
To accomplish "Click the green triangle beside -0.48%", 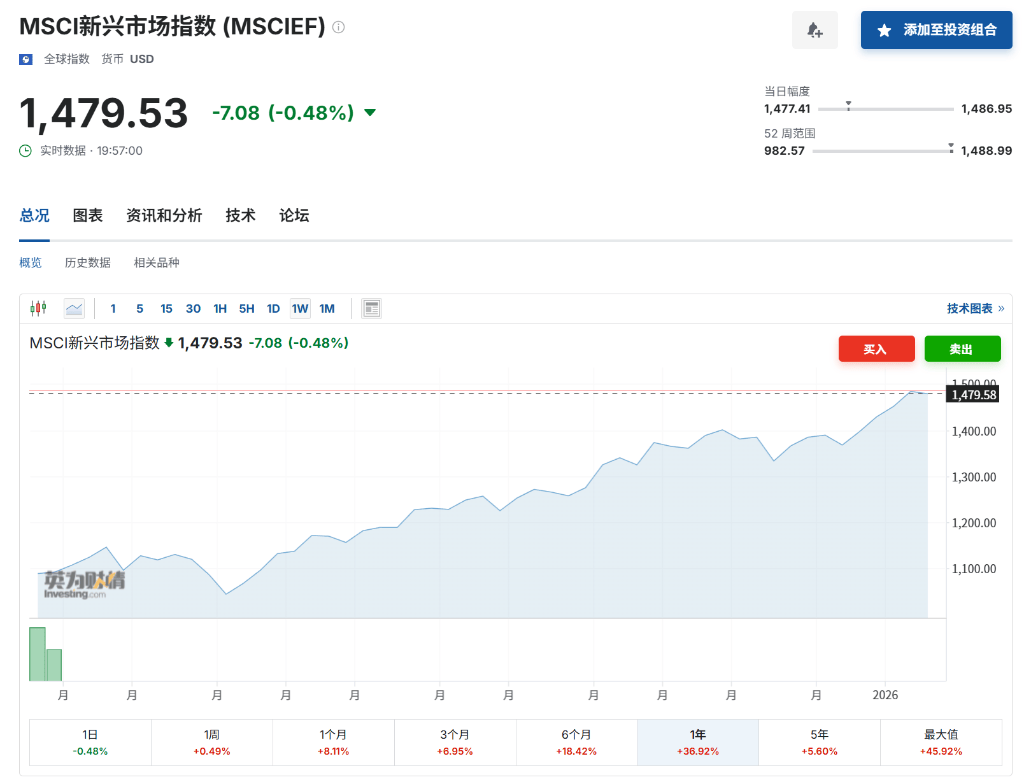I will tap(370, 112).
